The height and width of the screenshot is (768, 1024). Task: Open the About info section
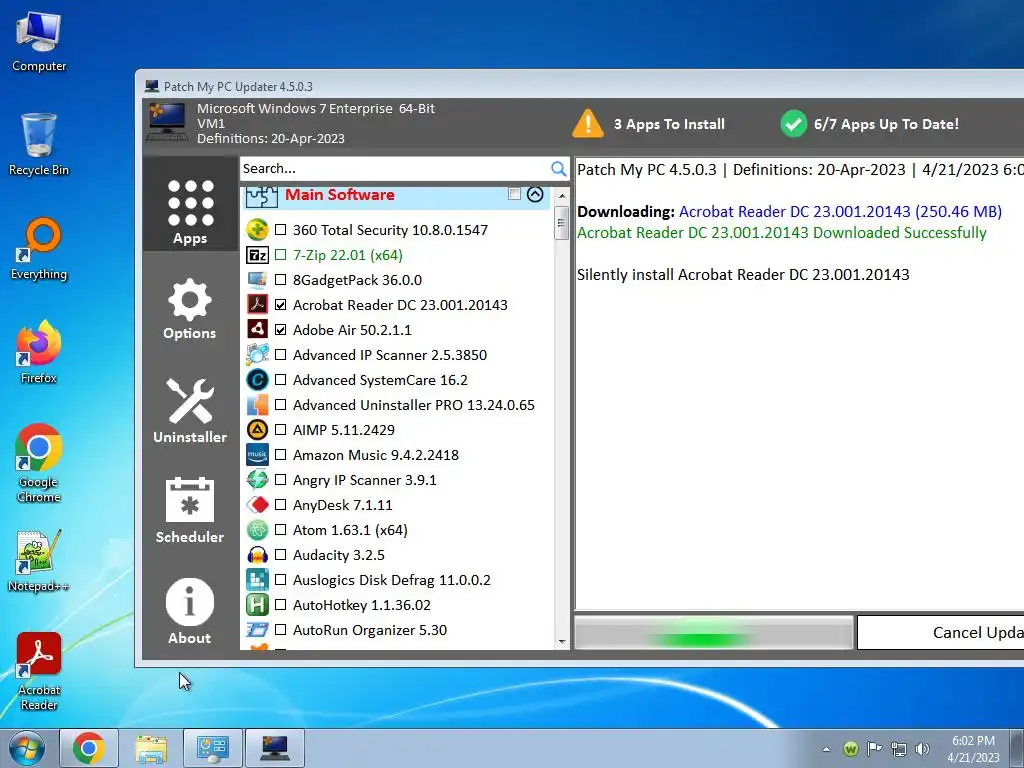(189, 611)
